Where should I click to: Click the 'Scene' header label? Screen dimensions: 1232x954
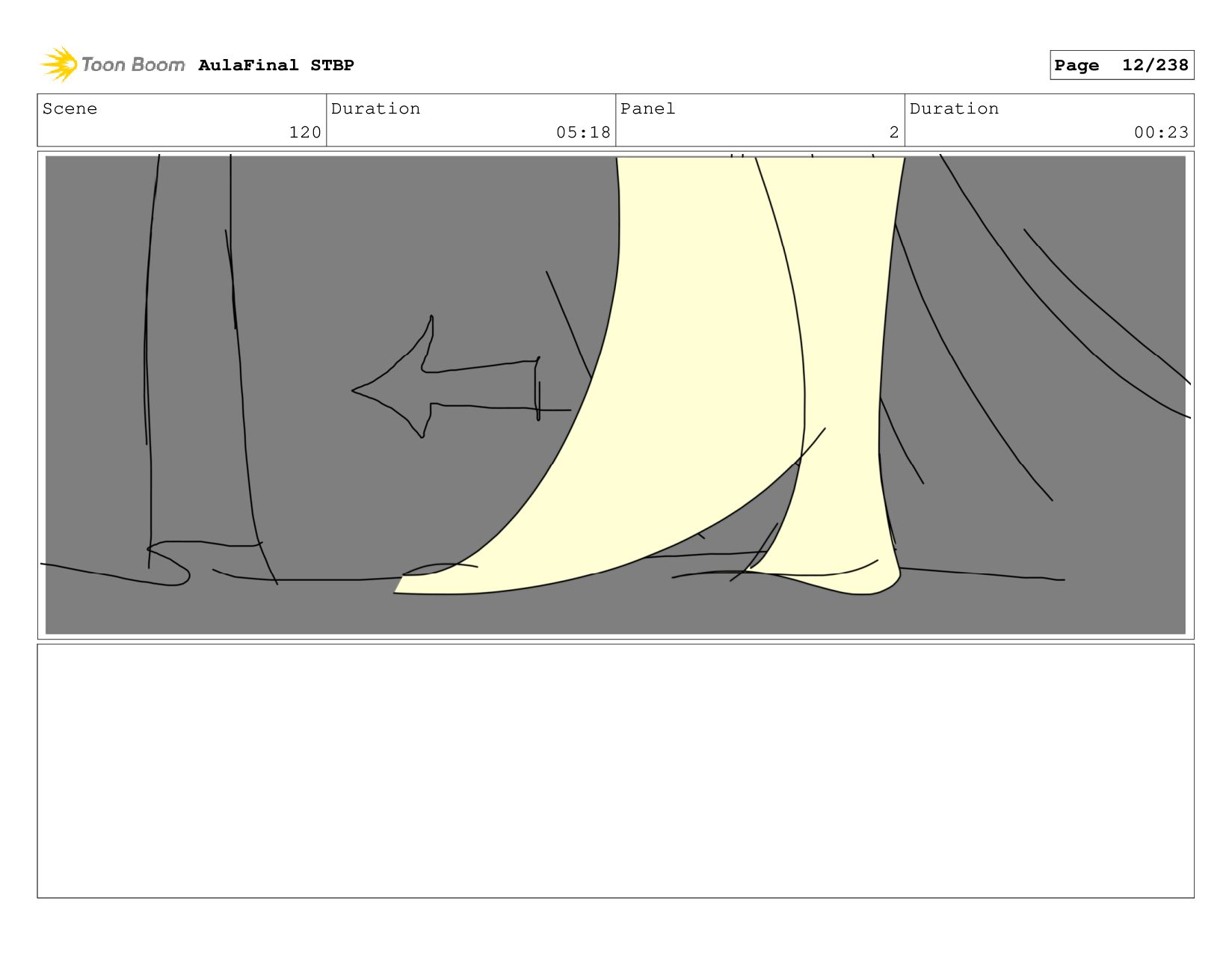coord(70,108)
